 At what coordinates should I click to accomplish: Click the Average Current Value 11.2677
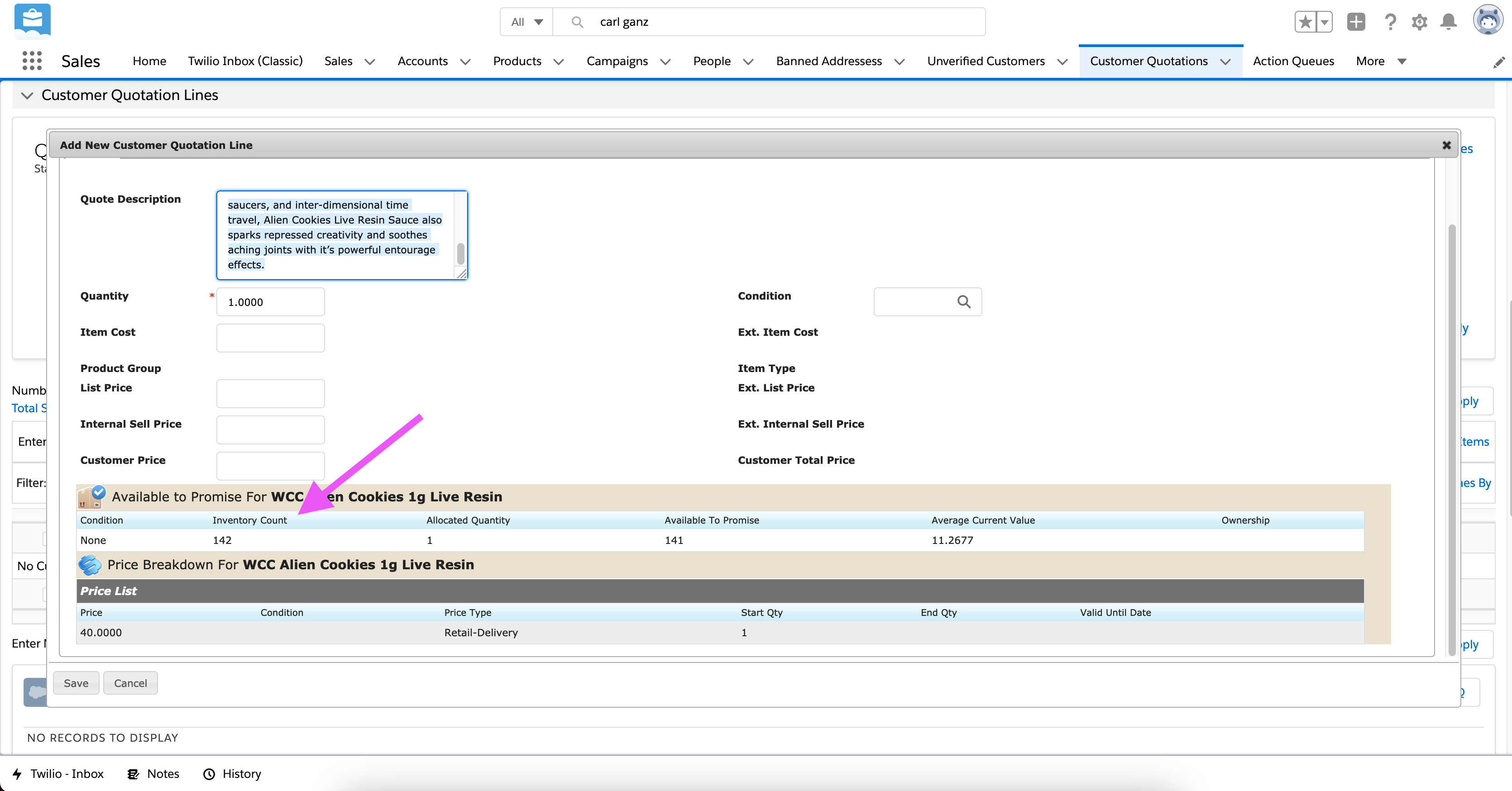click(952, 540)
